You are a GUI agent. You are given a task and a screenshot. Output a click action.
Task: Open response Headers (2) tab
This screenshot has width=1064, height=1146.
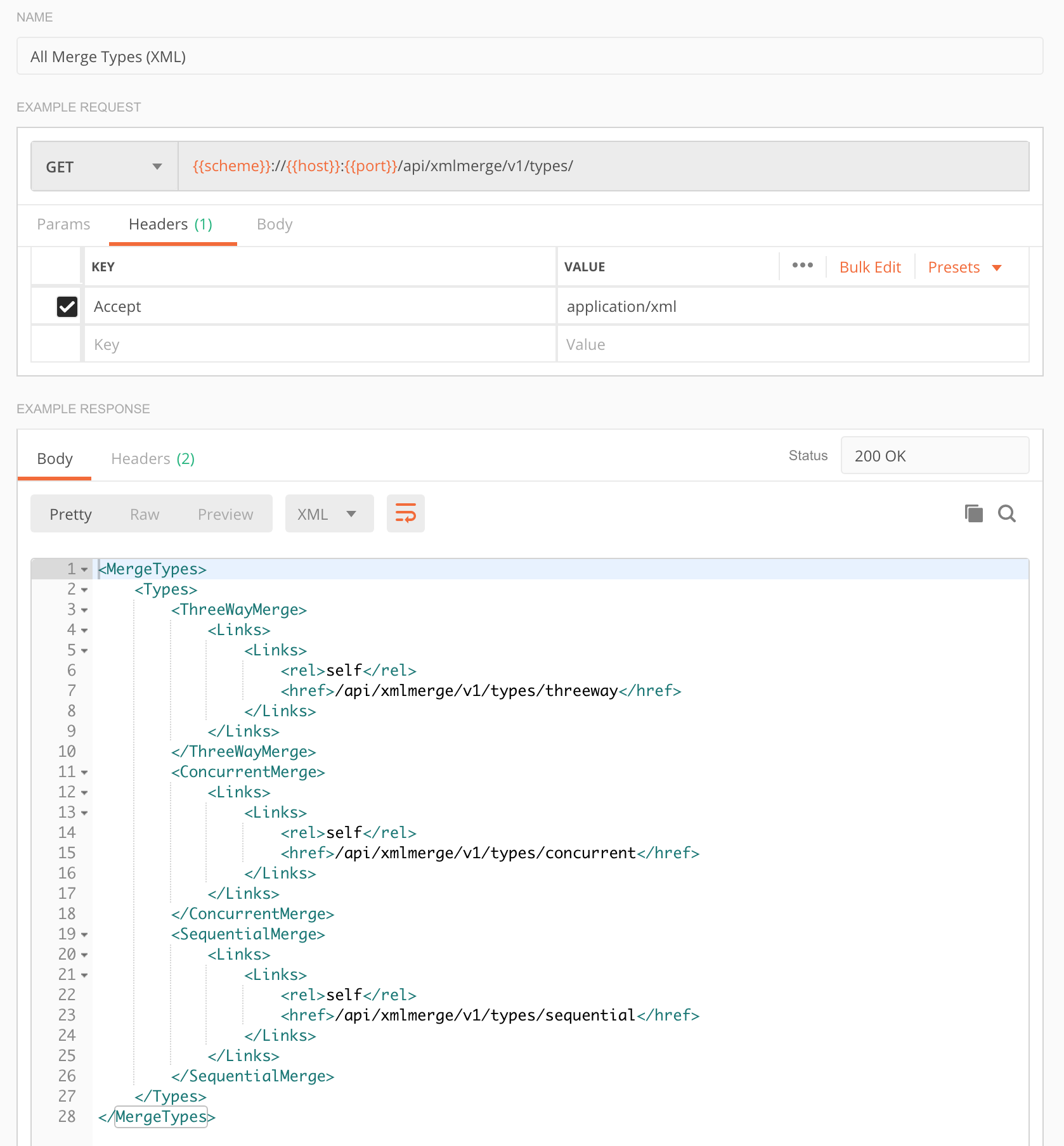(153, 459)
